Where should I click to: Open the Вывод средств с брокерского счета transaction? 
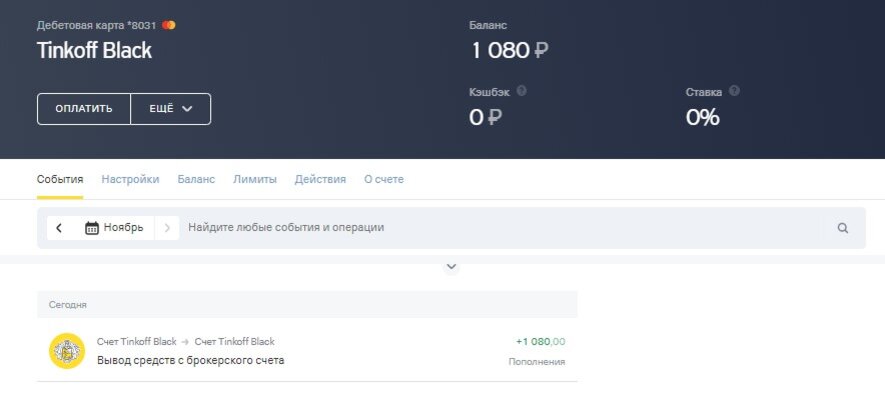click(x=307, y=351)
